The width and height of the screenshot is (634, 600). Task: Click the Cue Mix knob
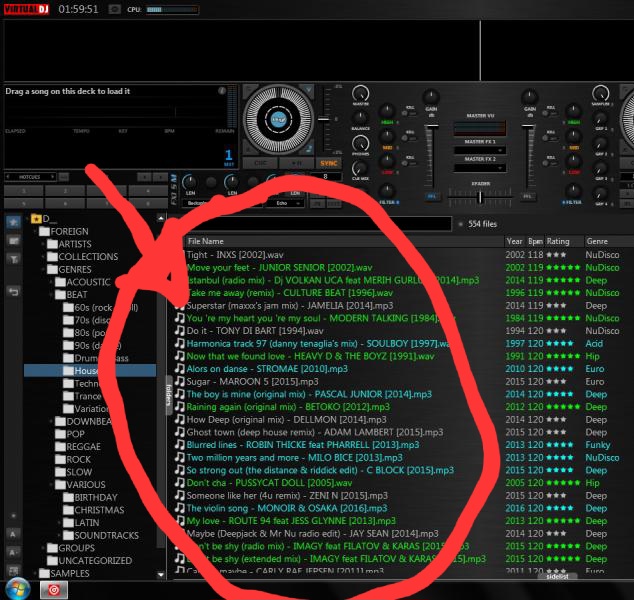point(360,168)
